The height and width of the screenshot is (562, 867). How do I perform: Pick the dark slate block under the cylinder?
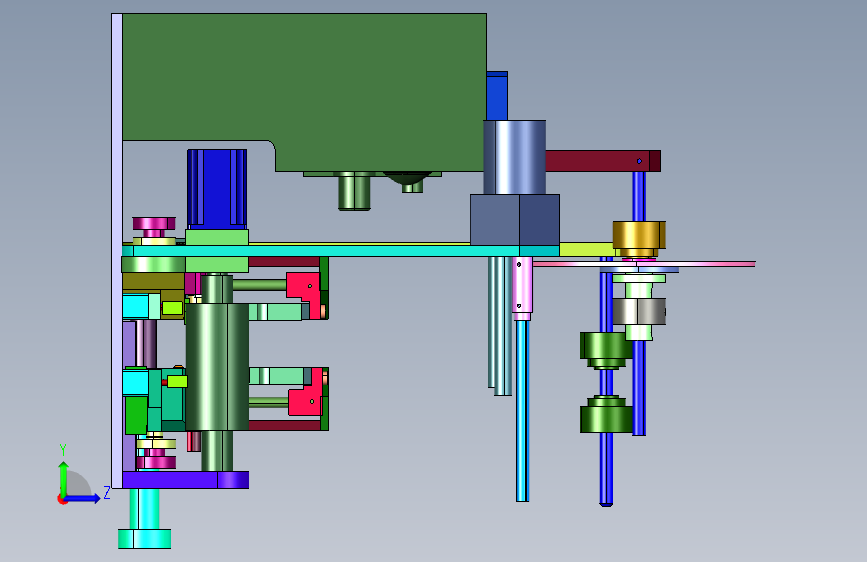[515, 220]
